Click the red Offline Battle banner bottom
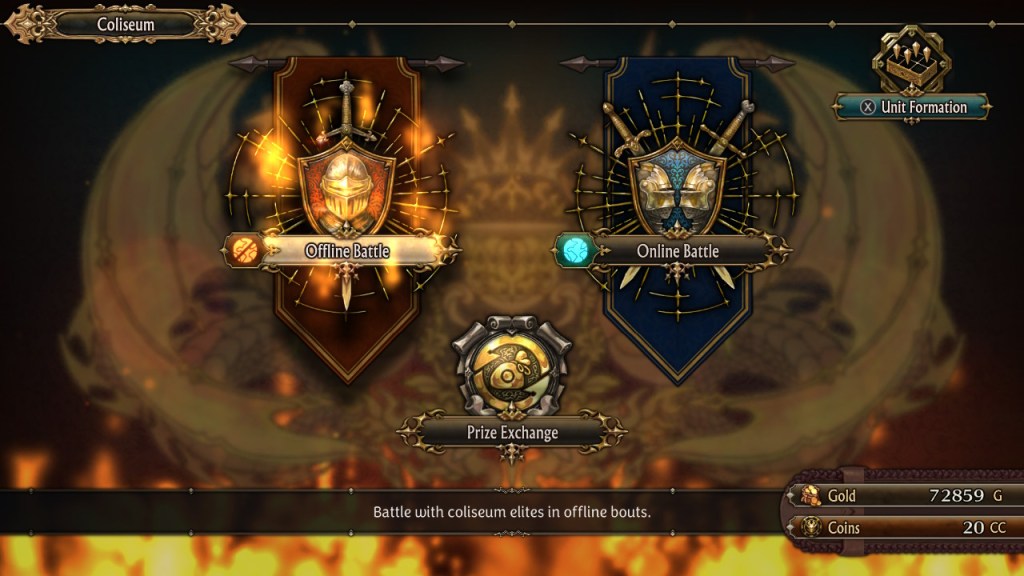 coord(347,340)
